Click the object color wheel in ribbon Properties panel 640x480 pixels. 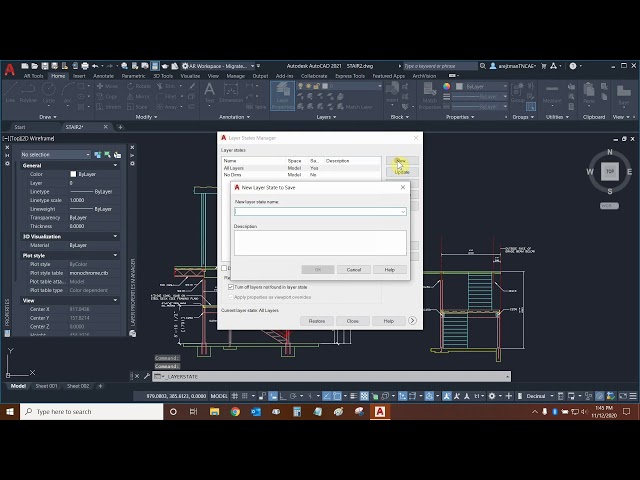(x=447, y=87)
